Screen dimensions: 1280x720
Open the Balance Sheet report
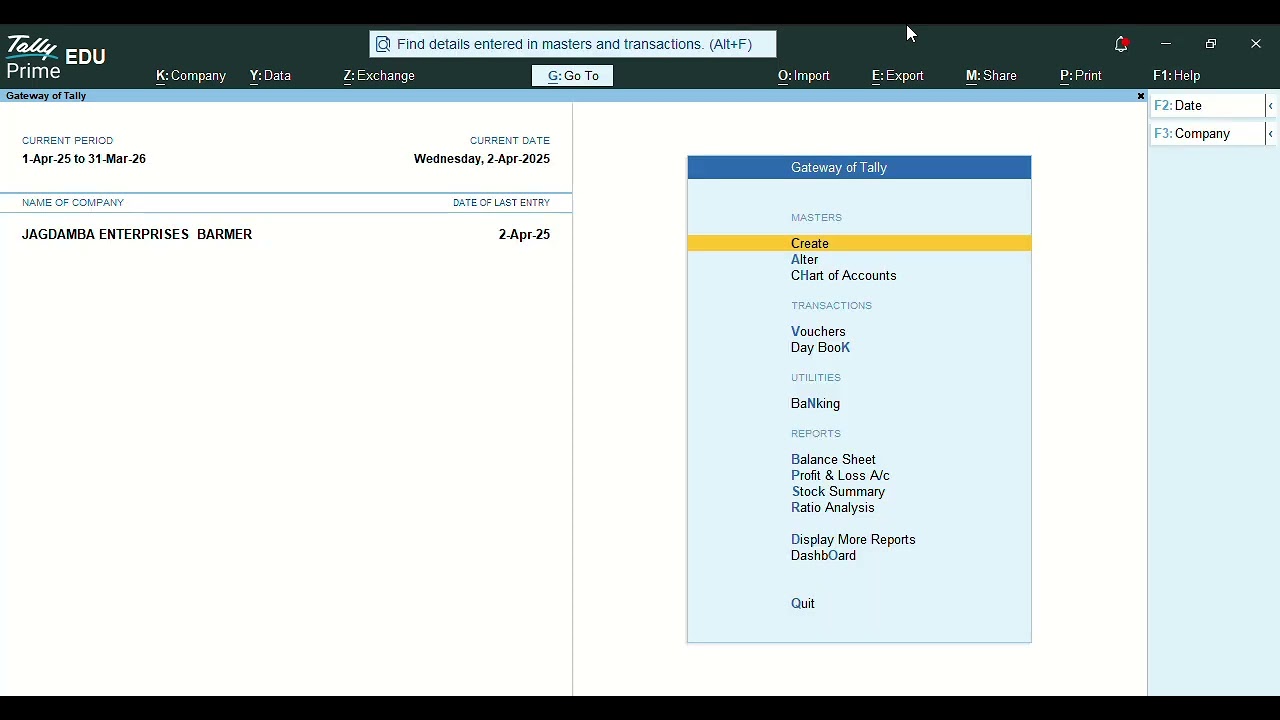pyautogui.click(x=834, y=460)
